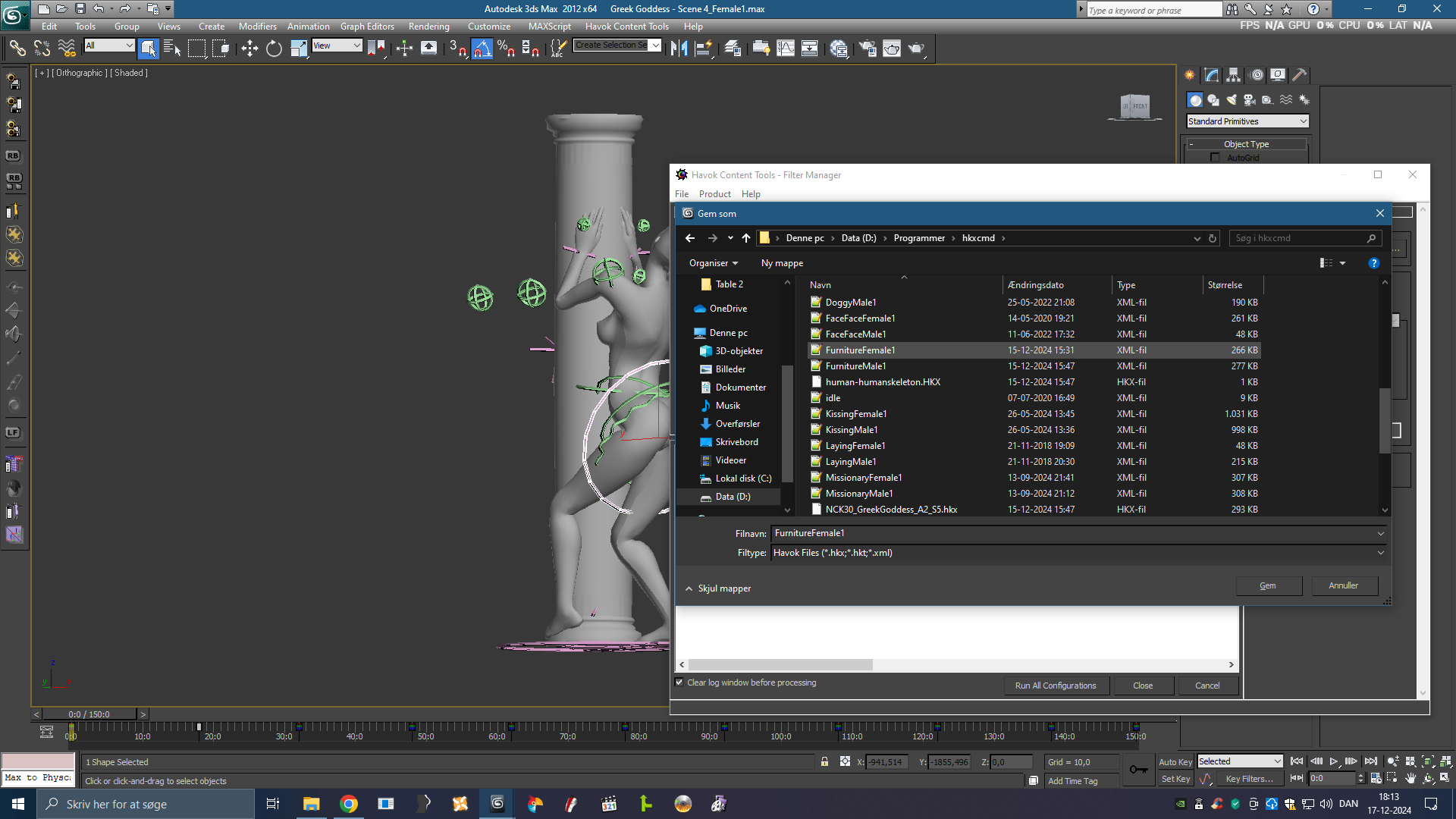Screen dimensions: 1456x819
Task: Open the Graph Editors menu
Action: 367,27
